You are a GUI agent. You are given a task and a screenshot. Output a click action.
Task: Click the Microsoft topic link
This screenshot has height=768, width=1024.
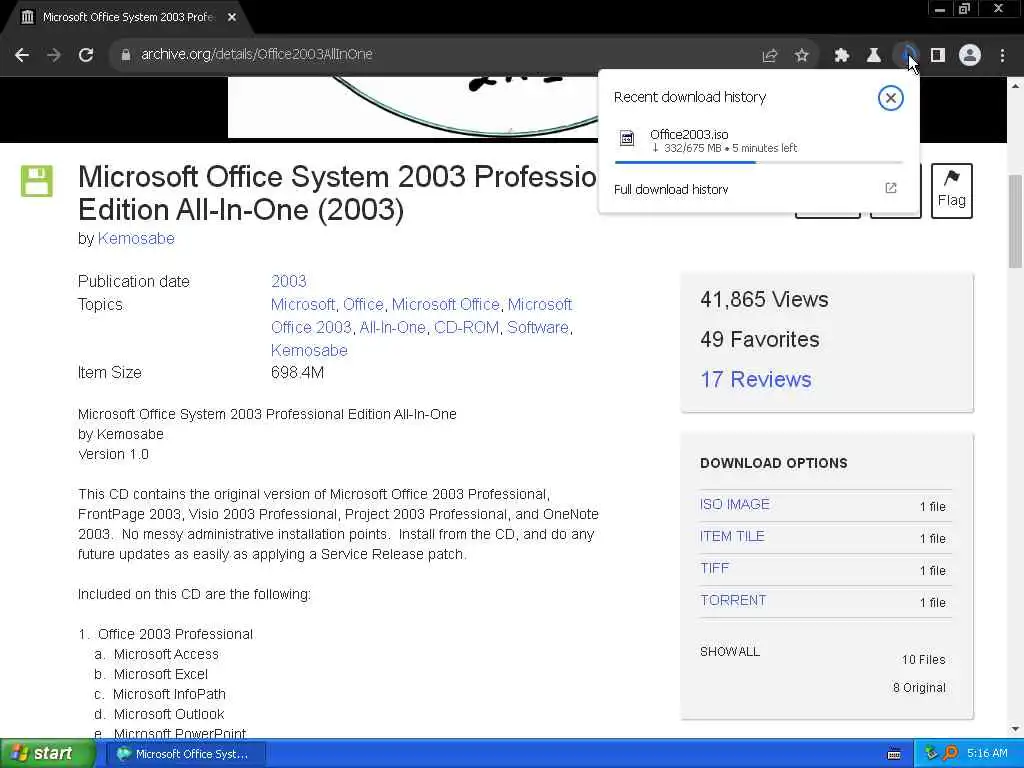302,304
